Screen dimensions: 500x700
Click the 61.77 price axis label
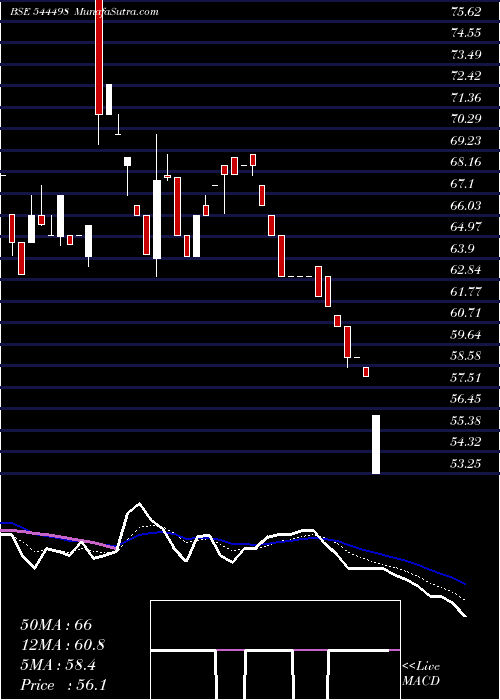pos(466,292)
